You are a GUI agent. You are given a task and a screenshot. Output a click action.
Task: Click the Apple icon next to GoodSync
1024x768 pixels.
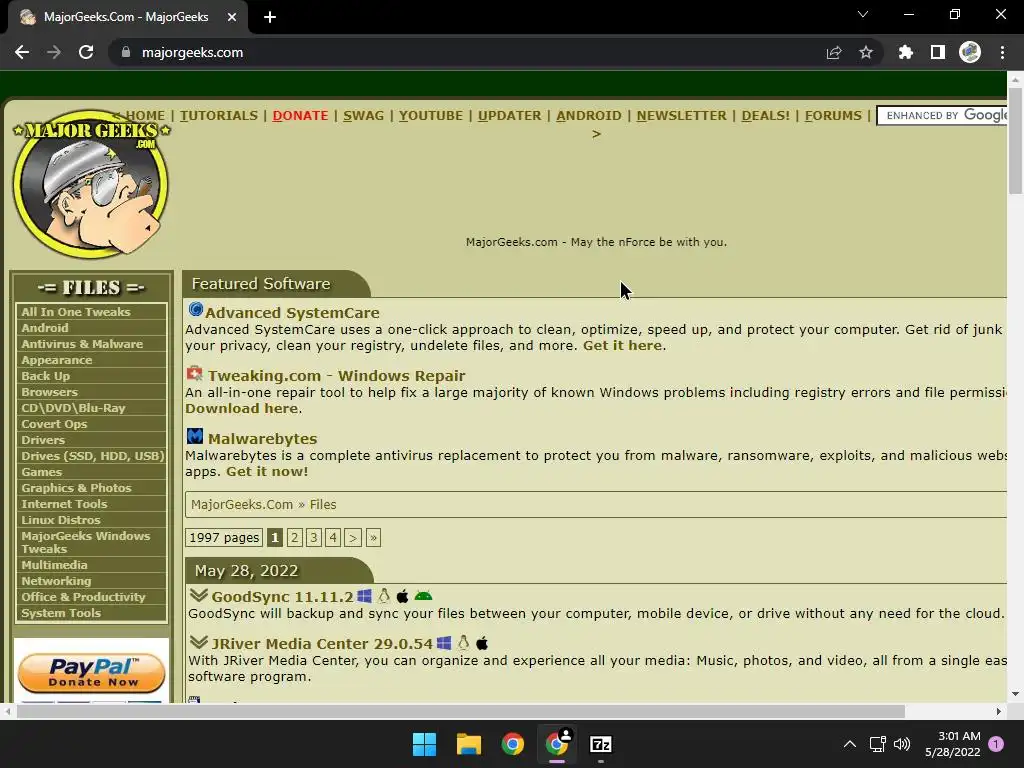[x=403, y=596]
